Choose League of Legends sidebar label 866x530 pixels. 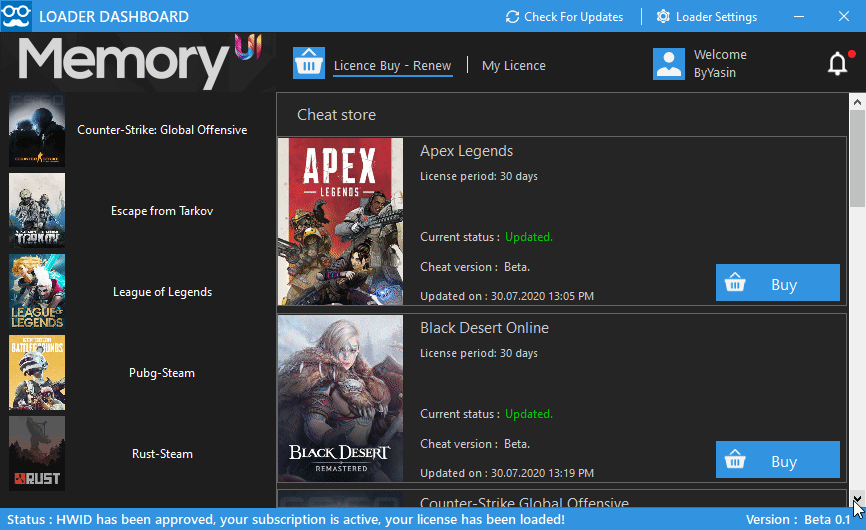(162, 292)
